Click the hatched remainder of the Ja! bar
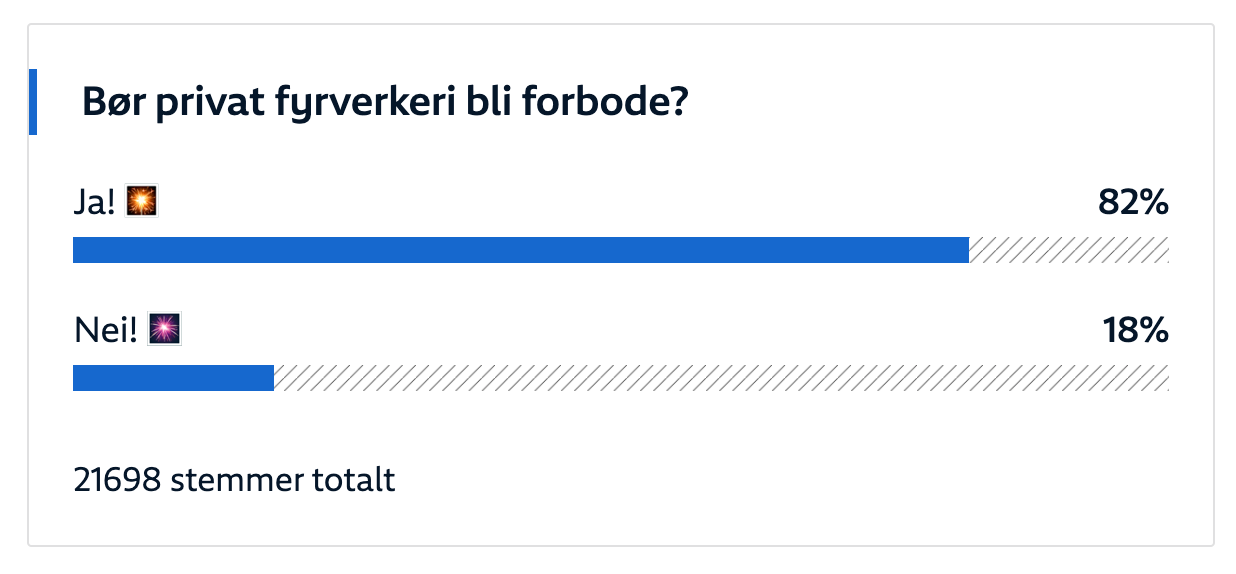Viewport: 1236px width, 574px height. tap(1069, 250)
